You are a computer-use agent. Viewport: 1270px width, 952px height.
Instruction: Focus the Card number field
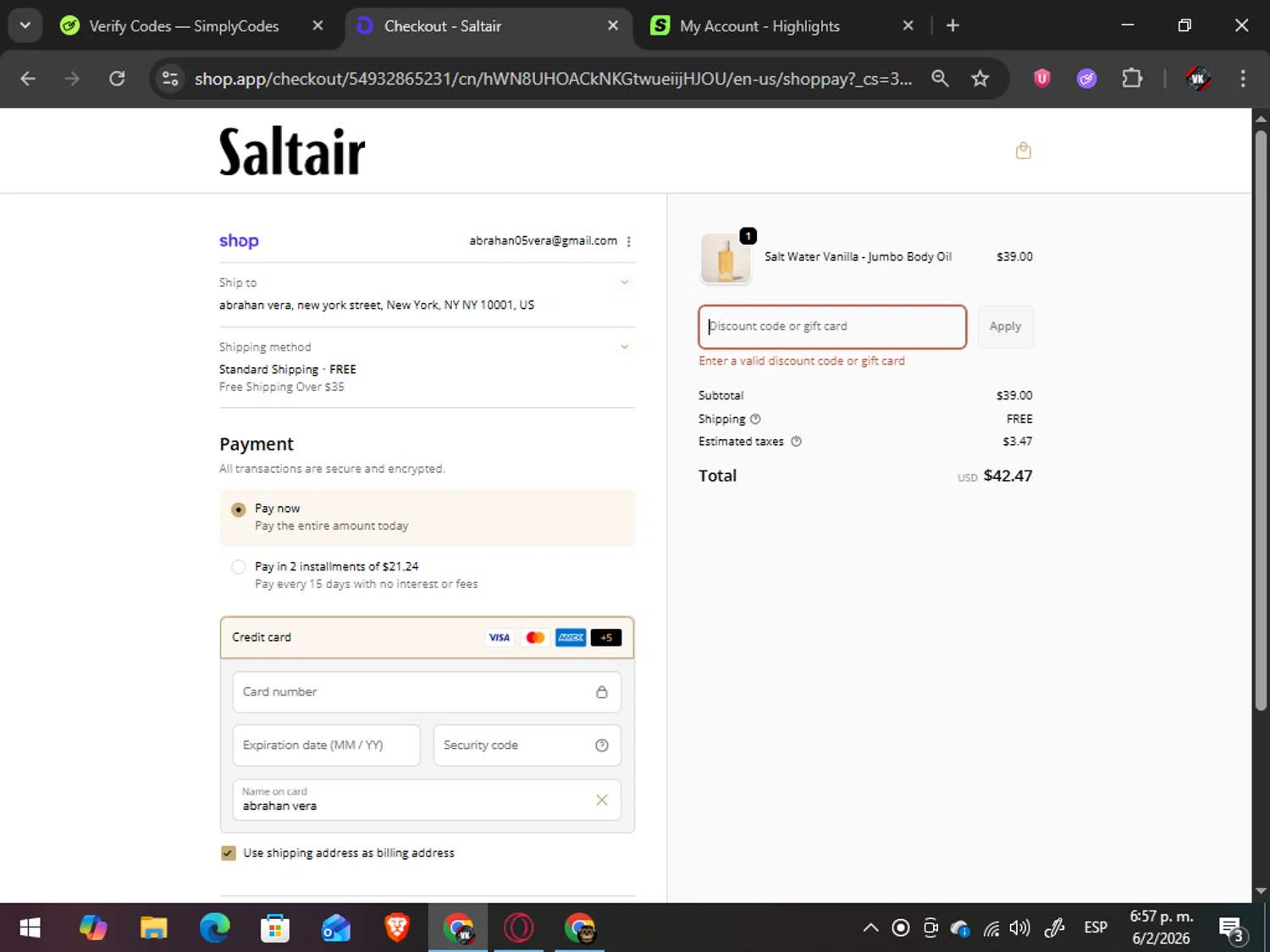click(x=427, y=692)
